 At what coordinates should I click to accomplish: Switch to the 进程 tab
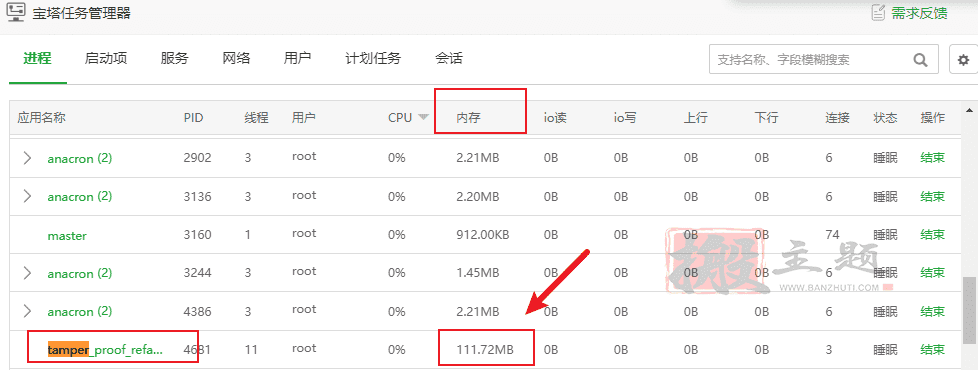pyautogui.click(x=37, y=59)
